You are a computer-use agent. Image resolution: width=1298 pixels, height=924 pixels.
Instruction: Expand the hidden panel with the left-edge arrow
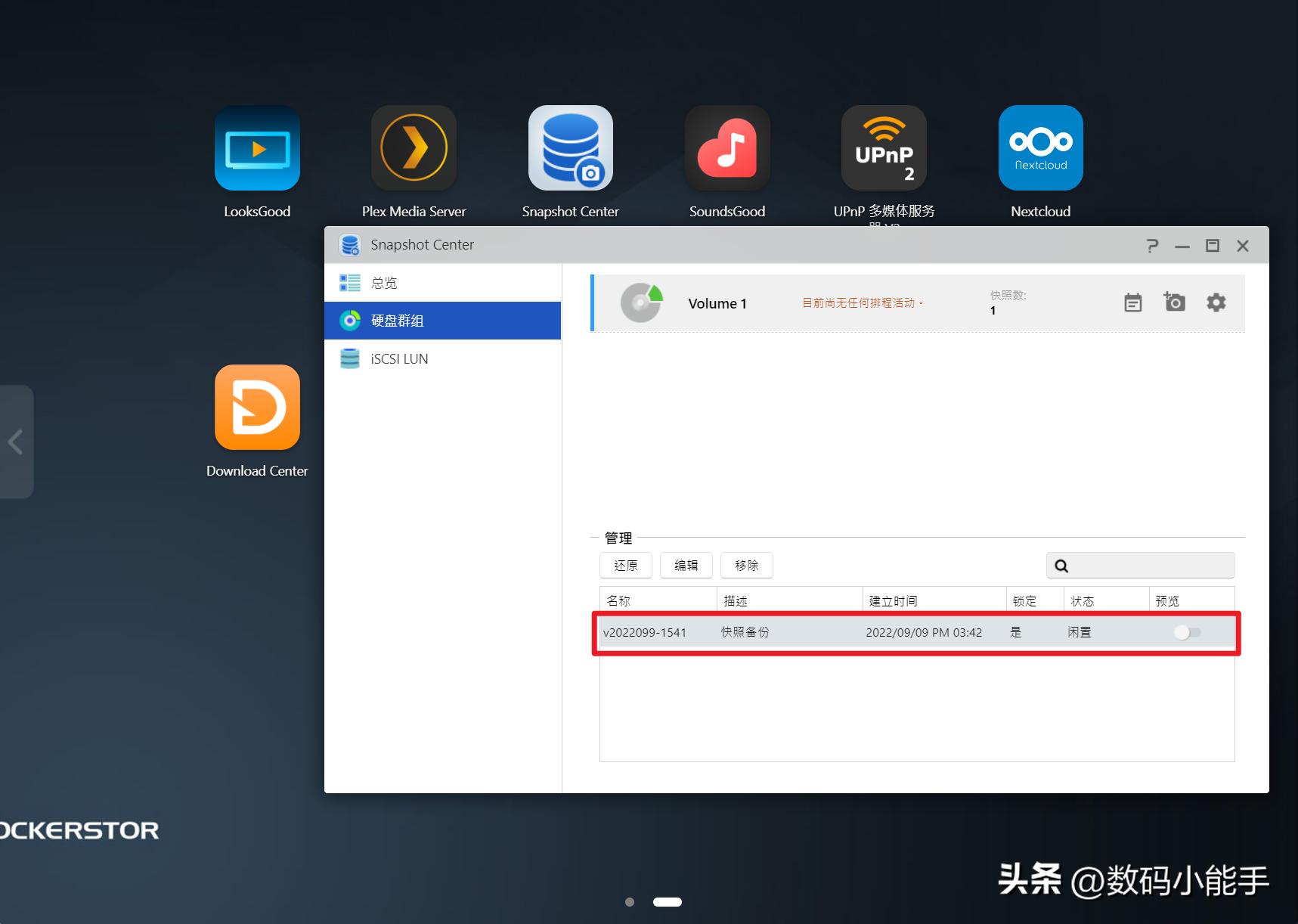[15, 442]
